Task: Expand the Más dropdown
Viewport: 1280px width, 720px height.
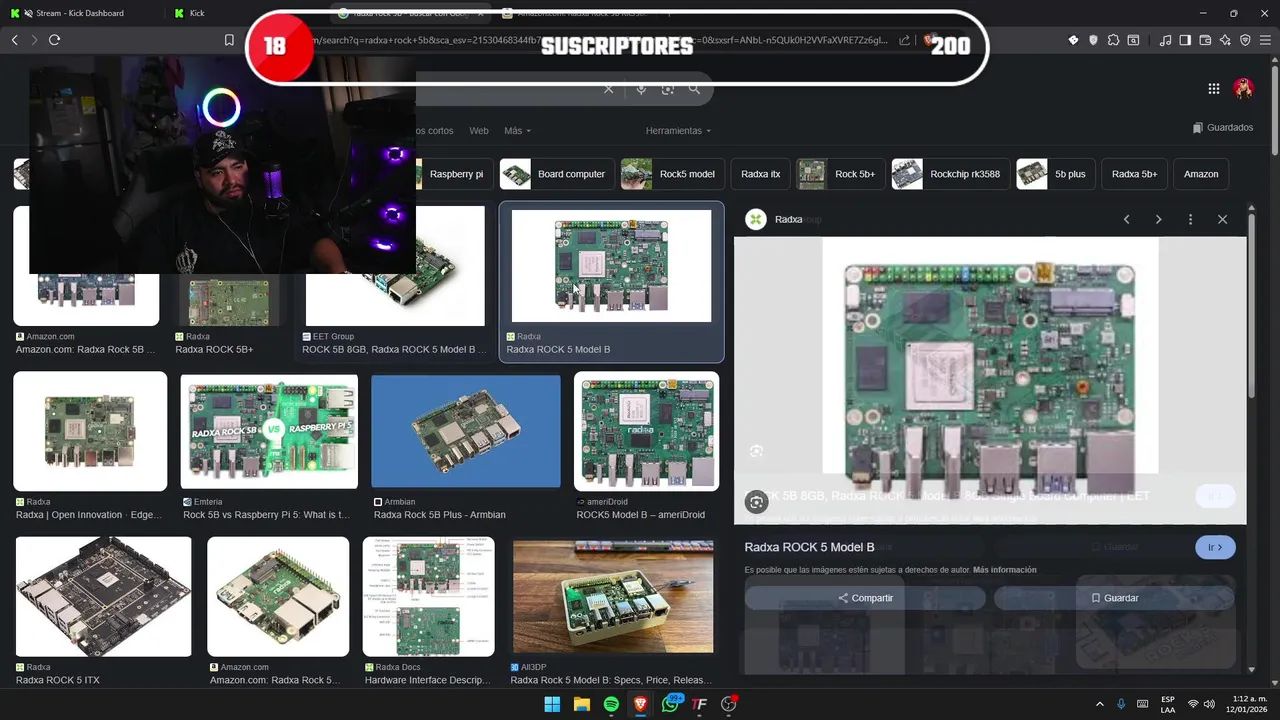Action: [x=517, y=131]
